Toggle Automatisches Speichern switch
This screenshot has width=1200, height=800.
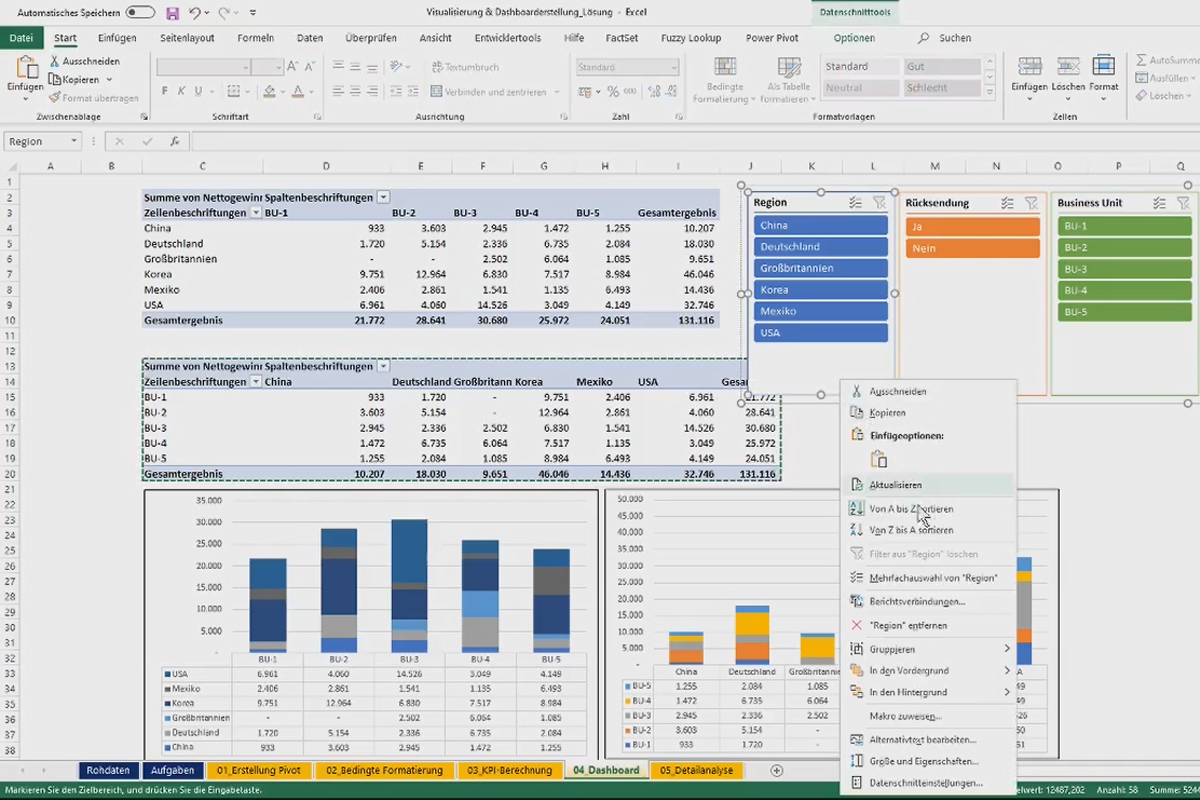coord(140,13)
